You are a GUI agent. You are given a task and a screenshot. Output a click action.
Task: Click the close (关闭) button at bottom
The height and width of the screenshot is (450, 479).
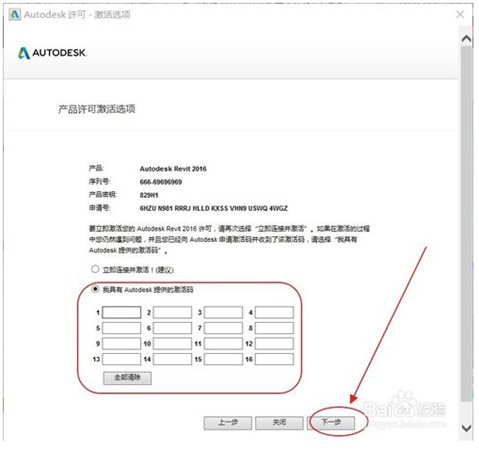(x=279, y=423)
